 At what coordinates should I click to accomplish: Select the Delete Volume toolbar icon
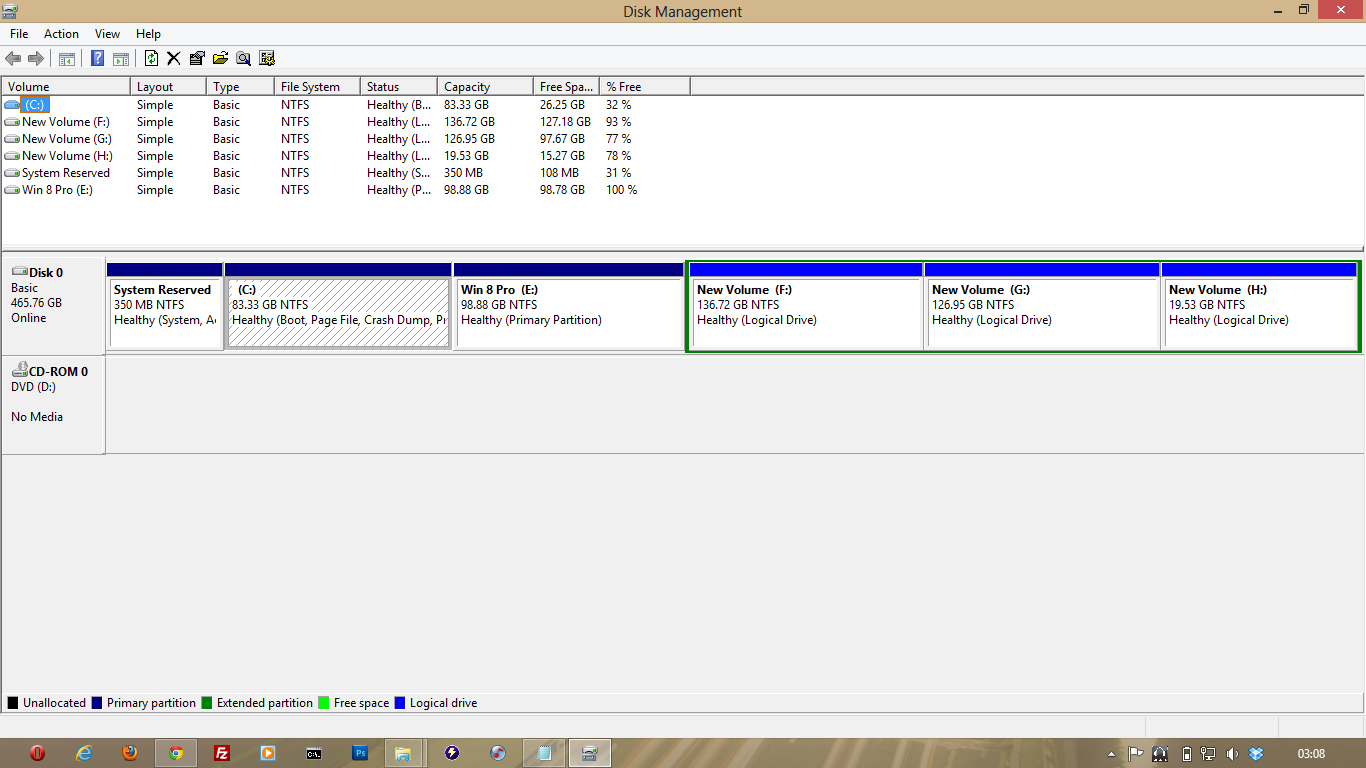173,57
